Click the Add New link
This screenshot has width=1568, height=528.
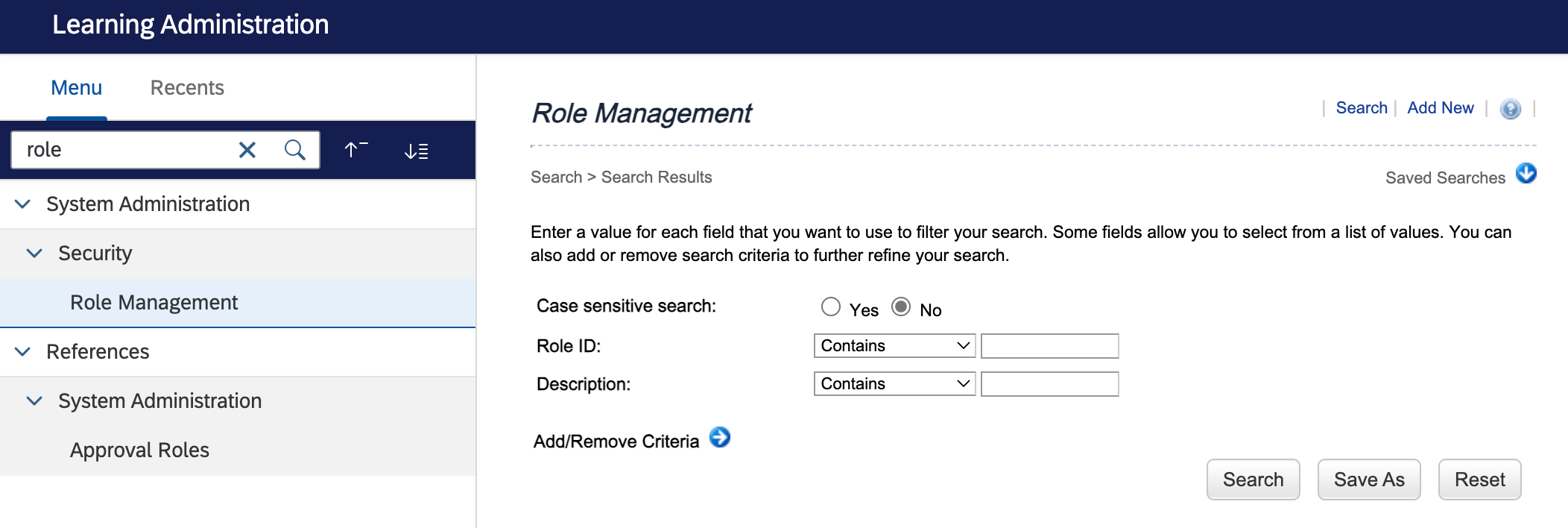(1440, 108)
